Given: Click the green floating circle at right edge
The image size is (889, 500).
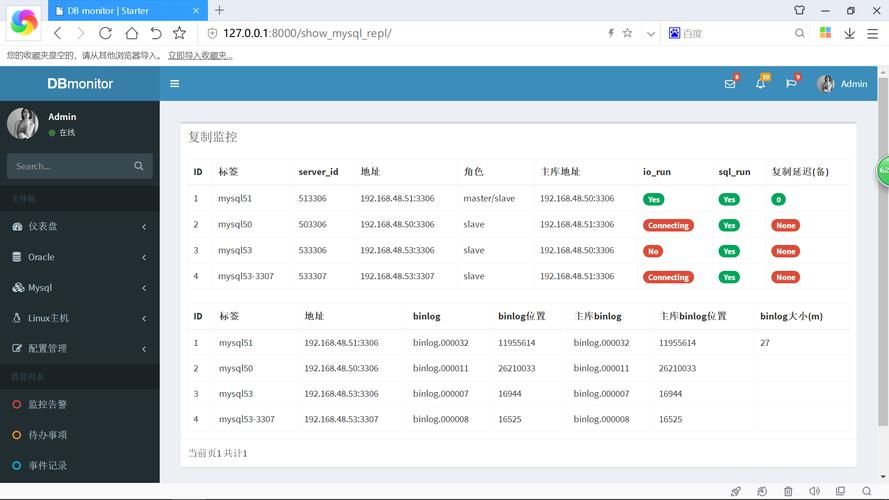Looking at the screenshot, I should coord(883,170).
